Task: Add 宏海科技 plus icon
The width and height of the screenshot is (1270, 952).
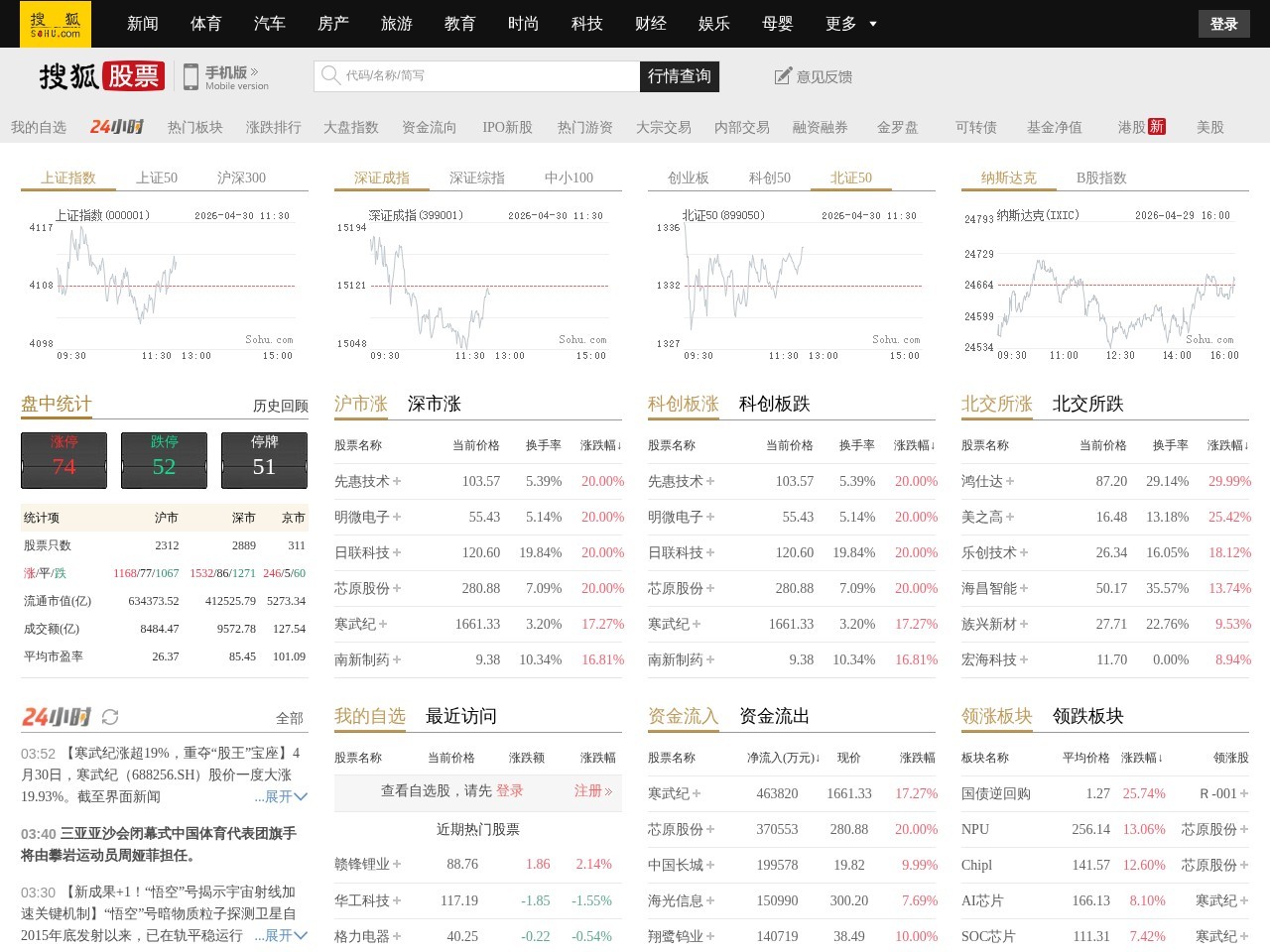Action: click(x=1024, y=659)
